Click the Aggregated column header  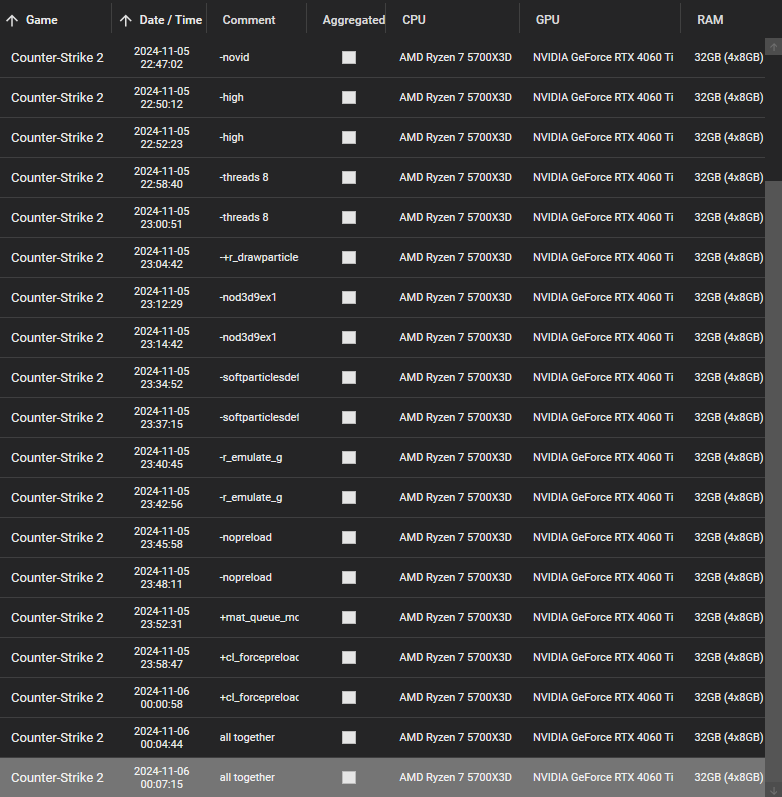[x=353, y=20]
